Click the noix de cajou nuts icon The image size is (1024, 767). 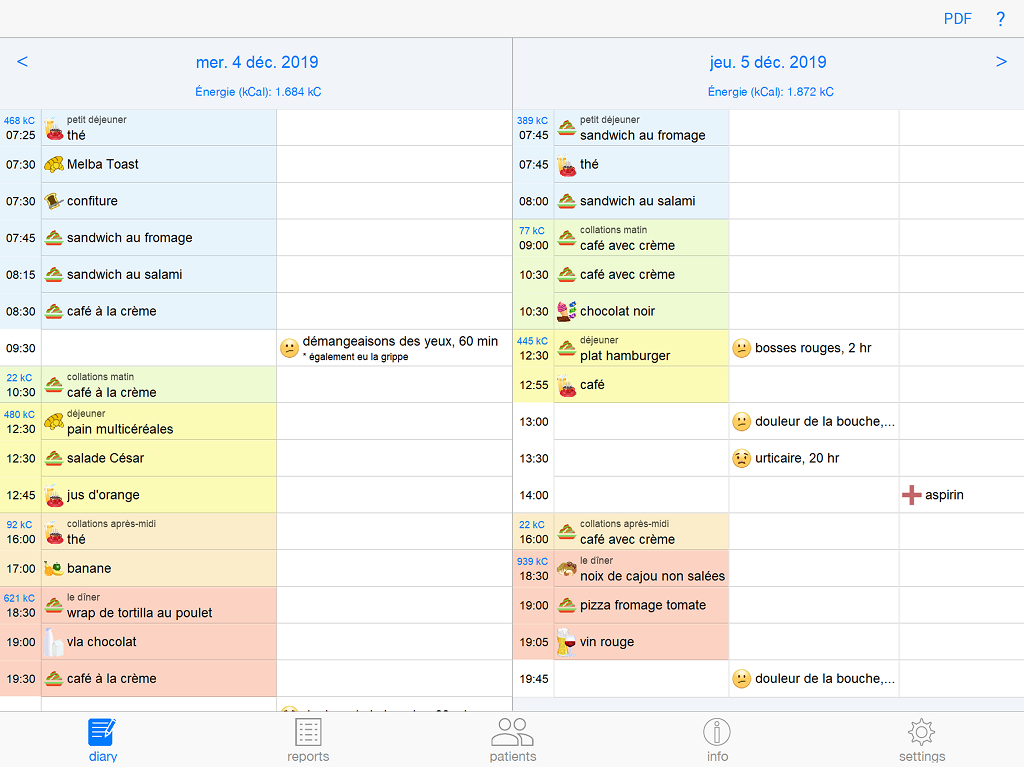click(566, 569)
